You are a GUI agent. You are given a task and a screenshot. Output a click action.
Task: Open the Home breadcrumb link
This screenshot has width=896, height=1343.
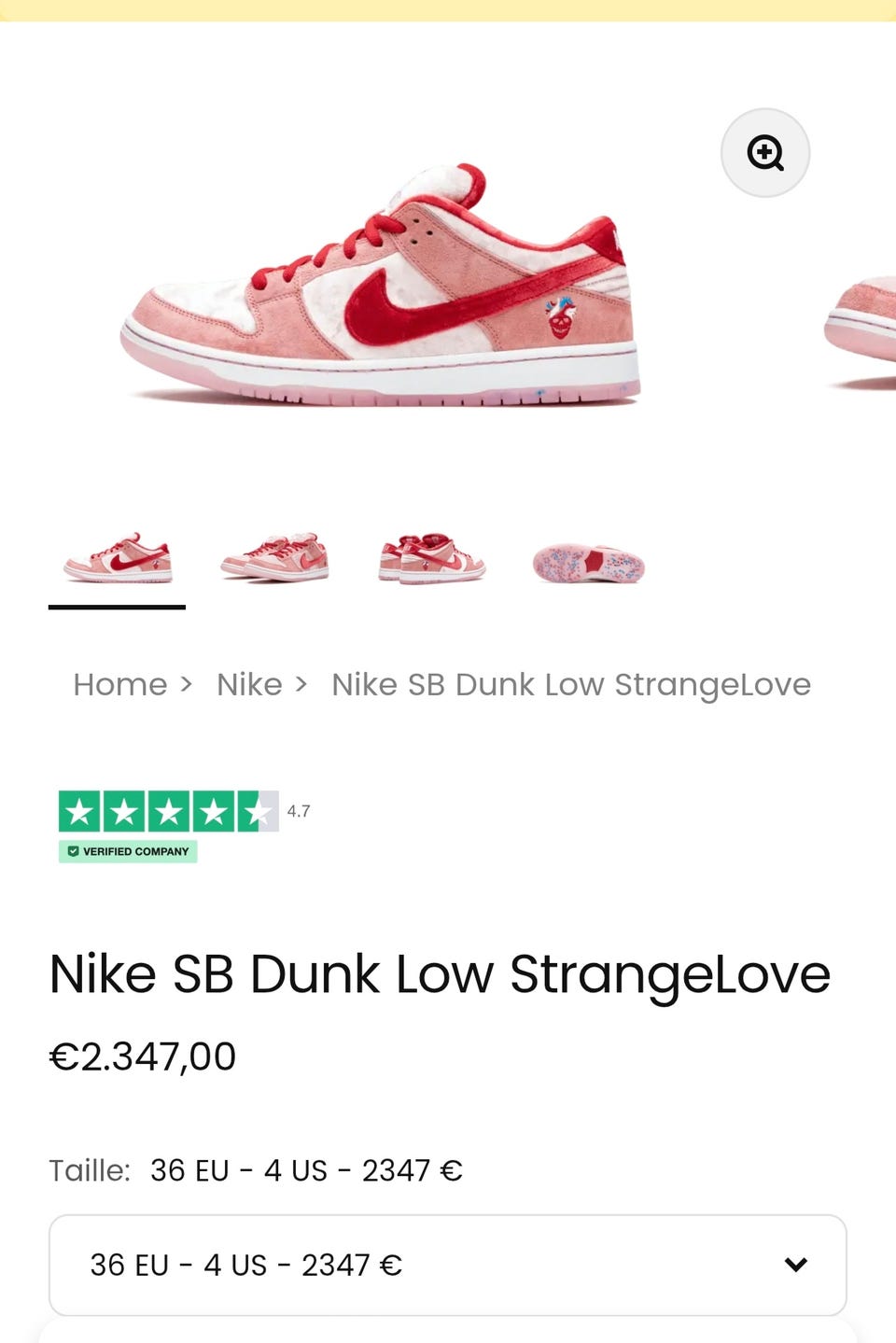coord(120,684)
